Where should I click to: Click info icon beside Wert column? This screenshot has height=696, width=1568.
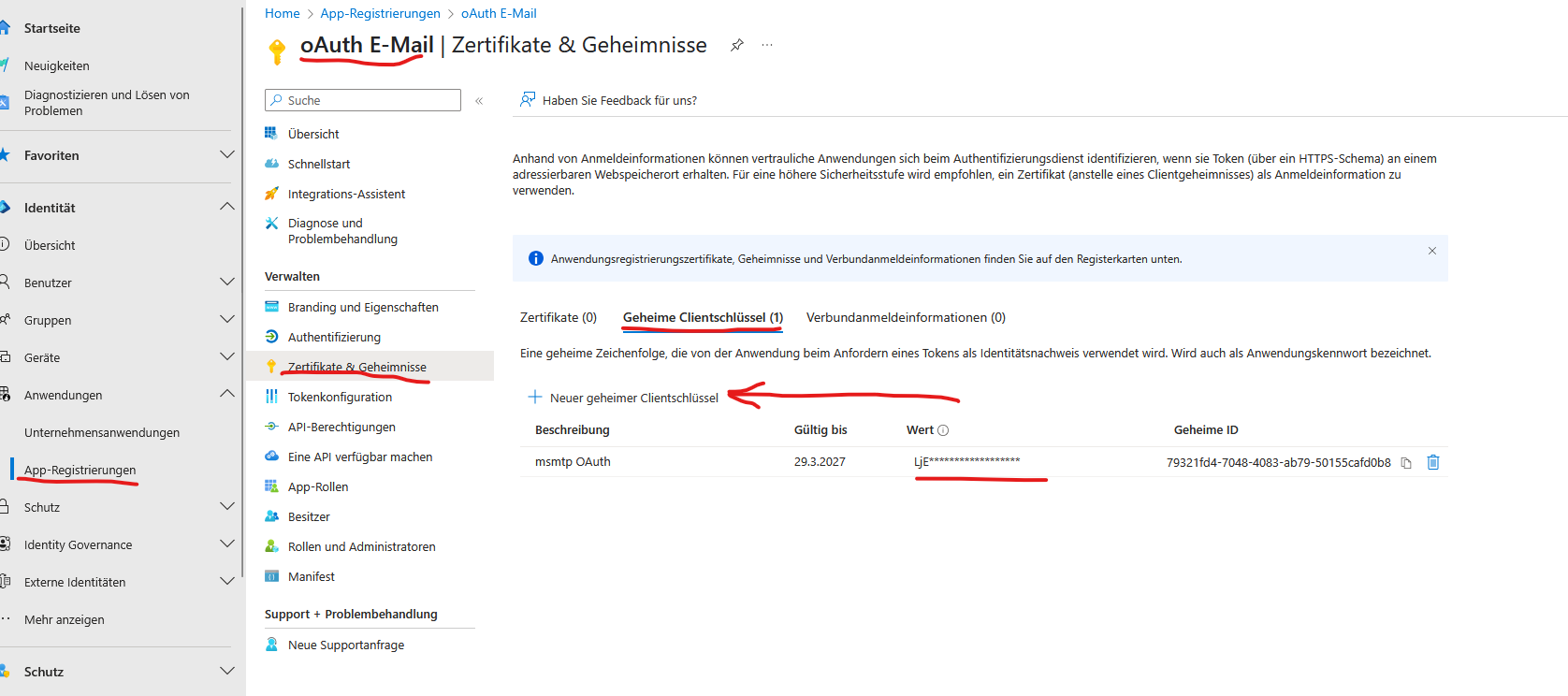tap(943, 430)
